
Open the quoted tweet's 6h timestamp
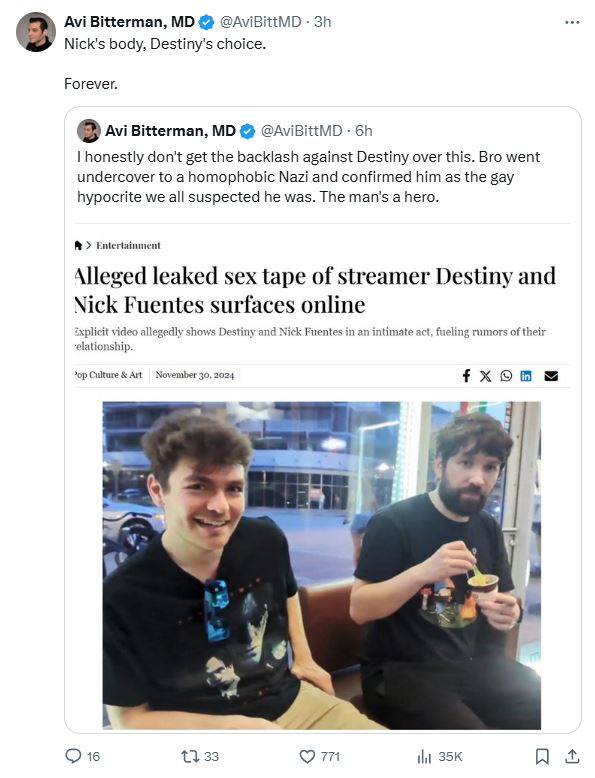[x=364, y=130]
